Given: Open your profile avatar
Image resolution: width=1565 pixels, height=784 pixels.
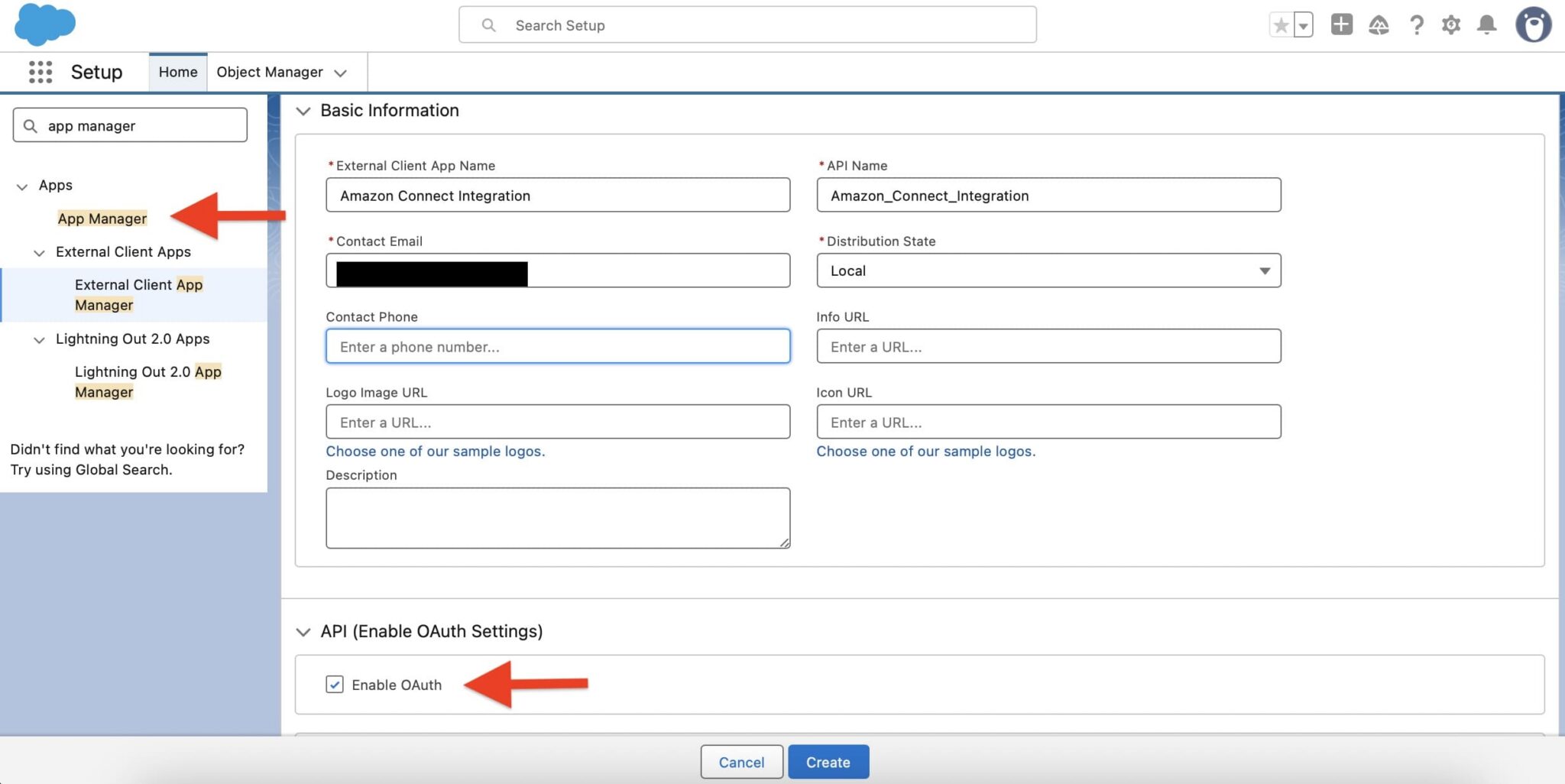Looking at the screenshot, I should [x=1534, y=24].
